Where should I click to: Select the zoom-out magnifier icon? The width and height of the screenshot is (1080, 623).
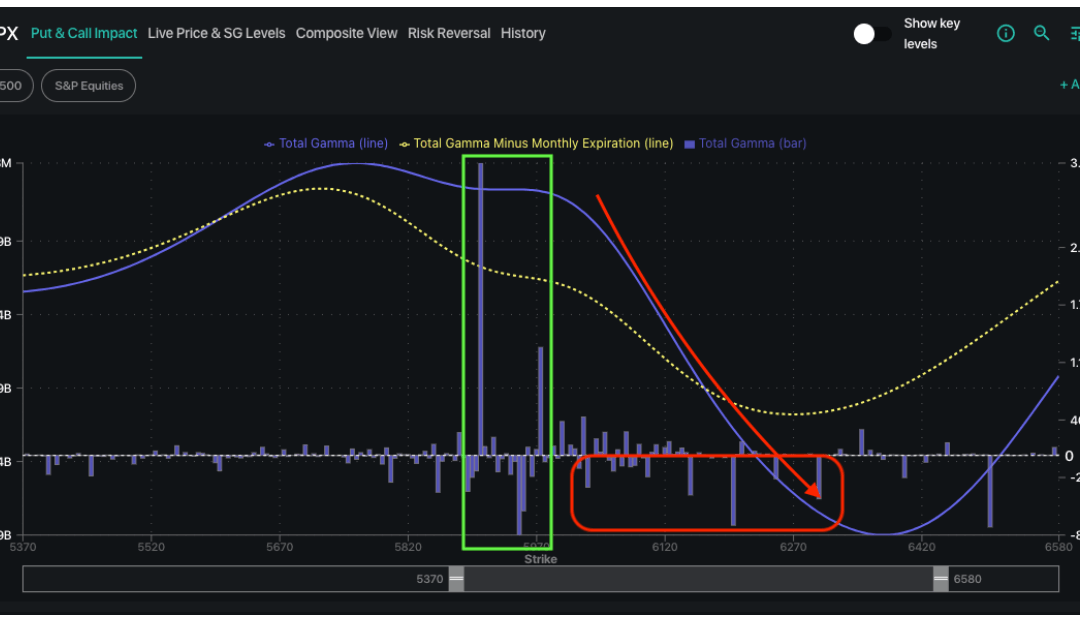pos(1041,33)
